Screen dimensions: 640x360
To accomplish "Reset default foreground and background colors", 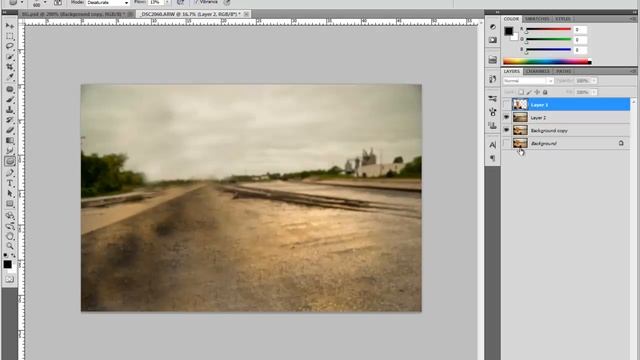I will (6, 256).
